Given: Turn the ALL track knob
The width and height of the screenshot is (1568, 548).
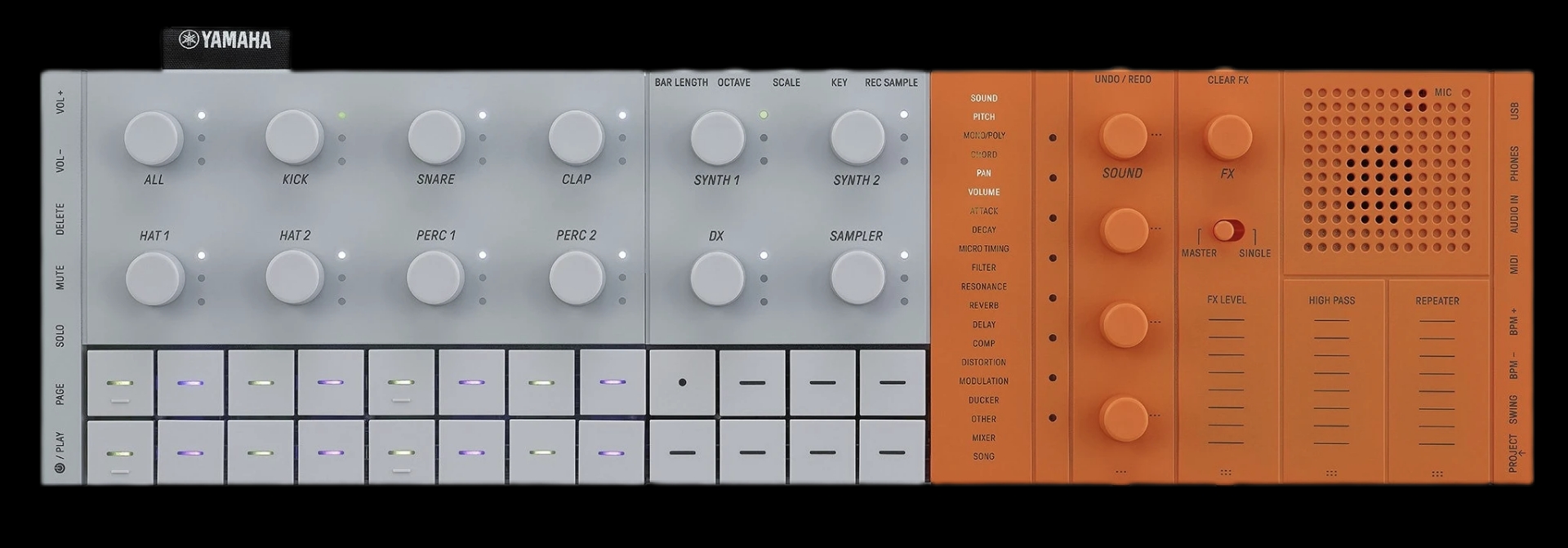Looking at the screenshot, I should pos(154,138).
